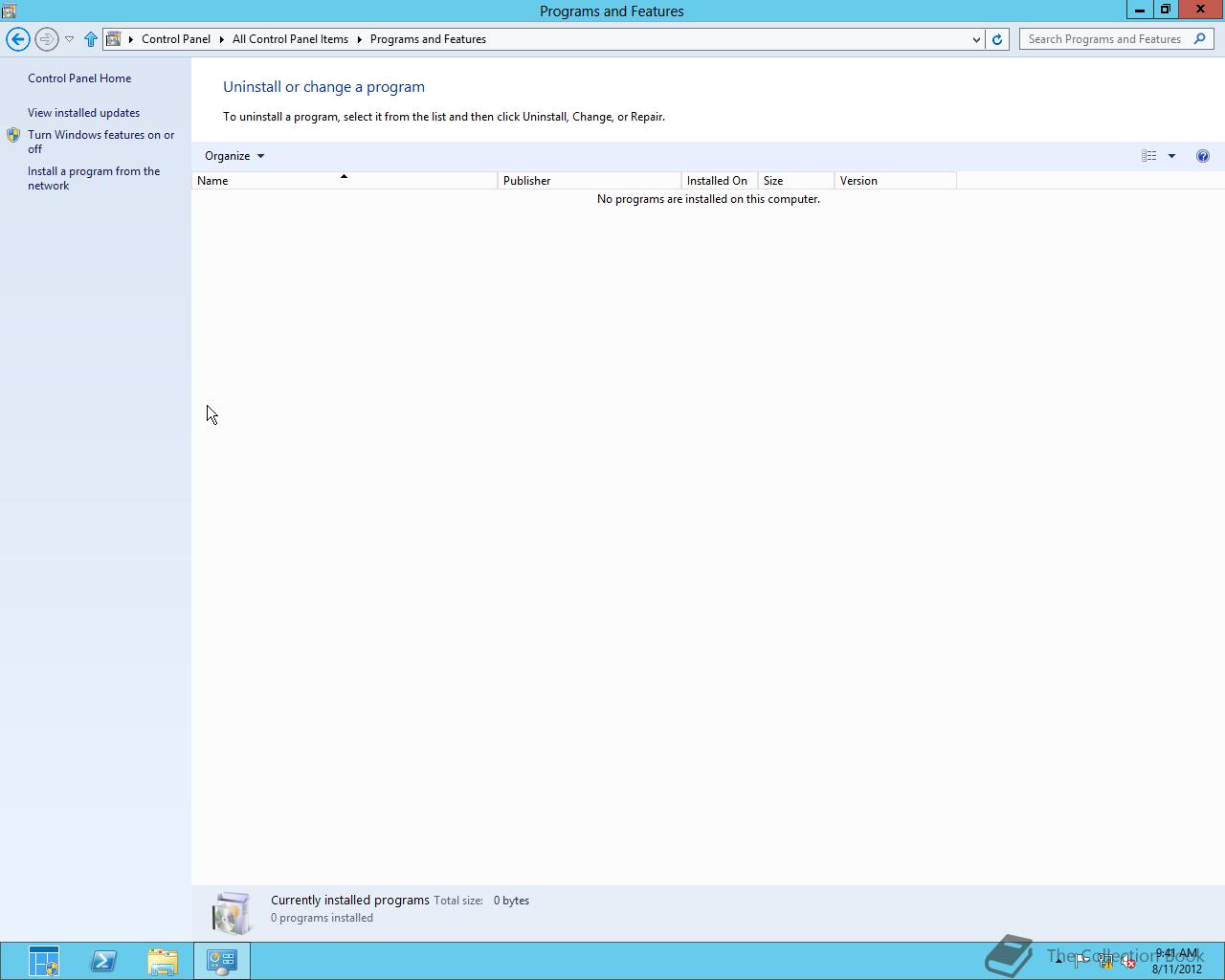Change the view with the view icon
The height and width of the screenshot is (980, 1225).
1148,156
